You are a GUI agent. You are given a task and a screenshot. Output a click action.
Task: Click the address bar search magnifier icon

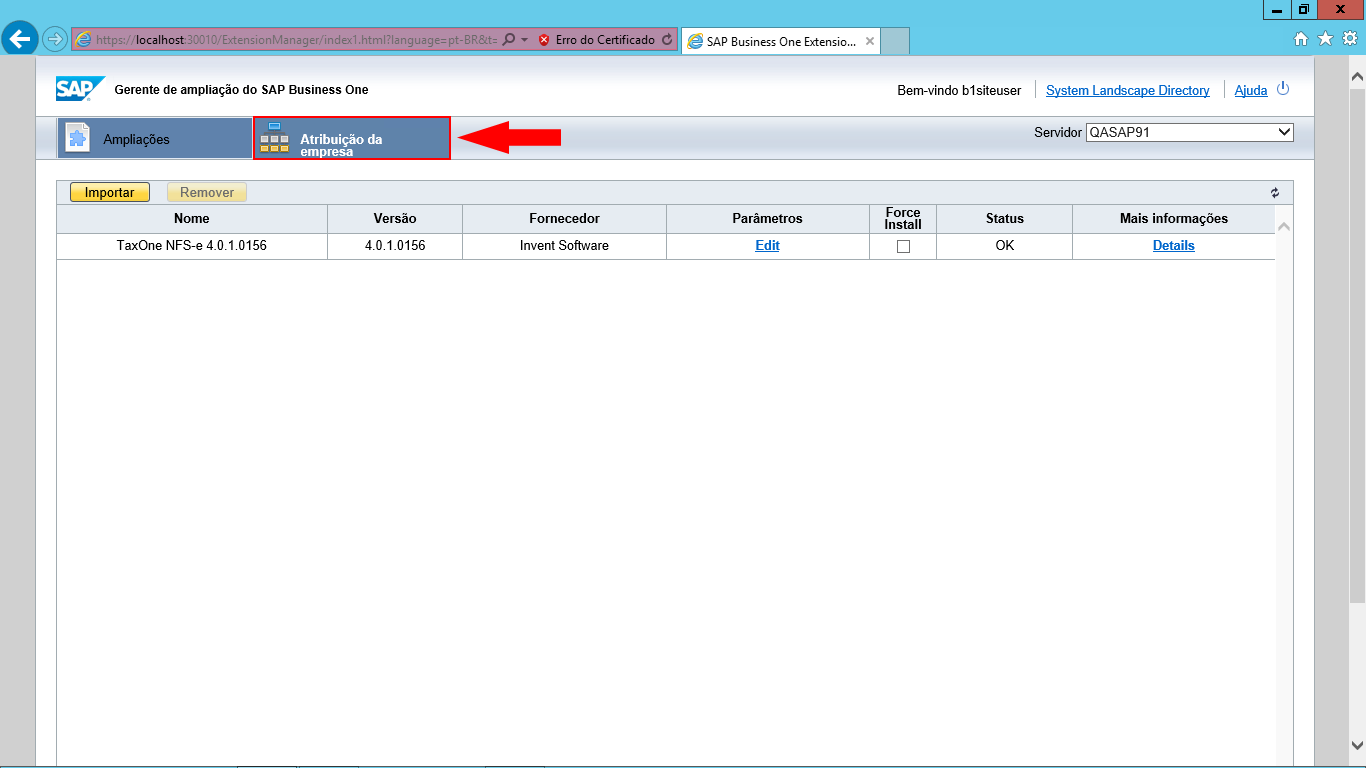(509, 40)
